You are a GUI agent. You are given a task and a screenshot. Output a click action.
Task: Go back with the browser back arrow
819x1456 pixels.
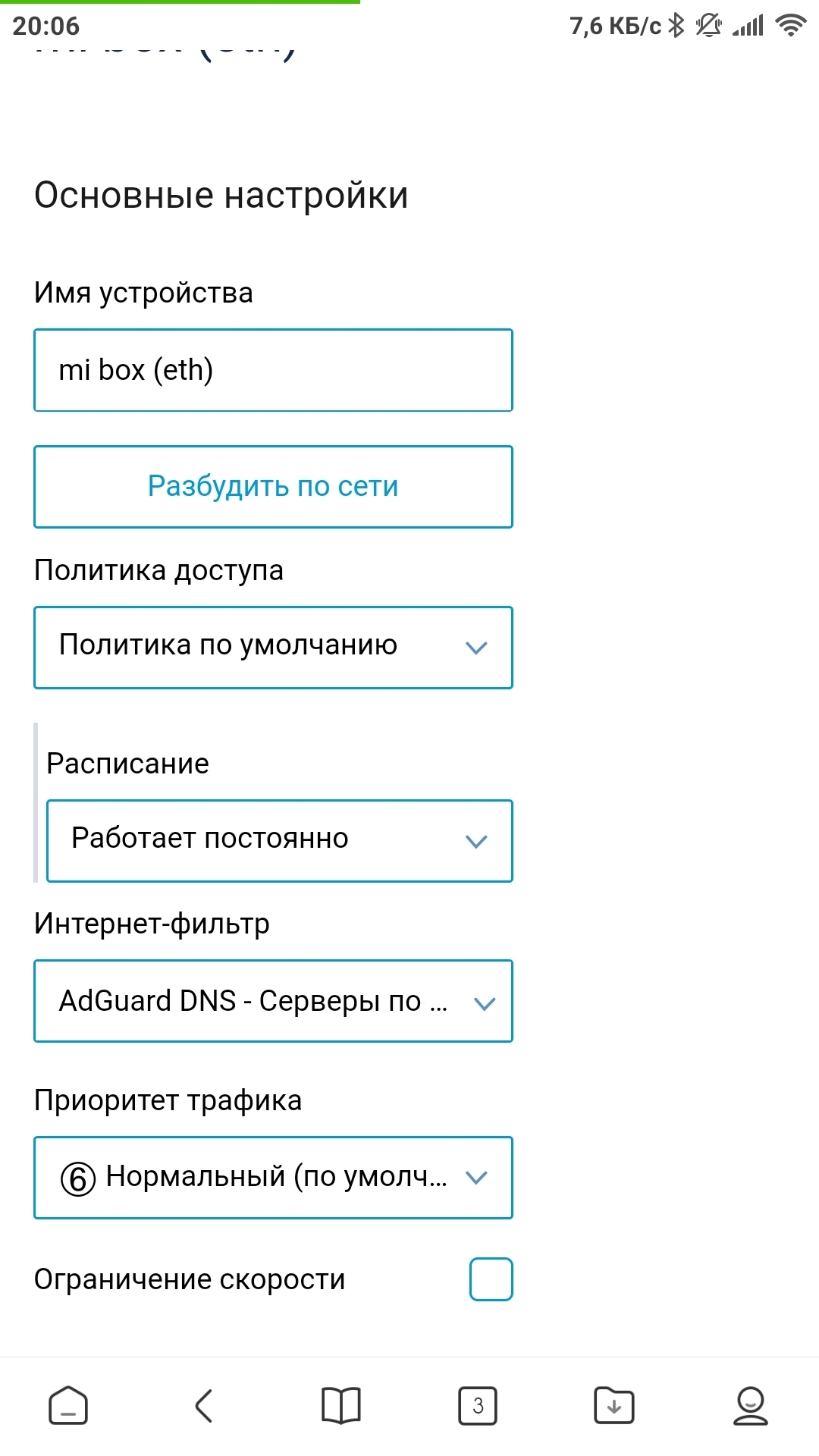tap(204, 1405)
